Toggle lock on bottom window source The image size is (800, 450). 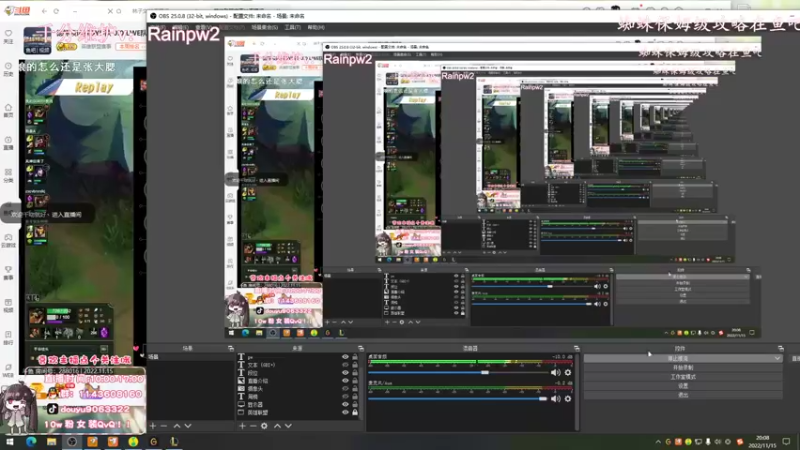click(355, 412)
